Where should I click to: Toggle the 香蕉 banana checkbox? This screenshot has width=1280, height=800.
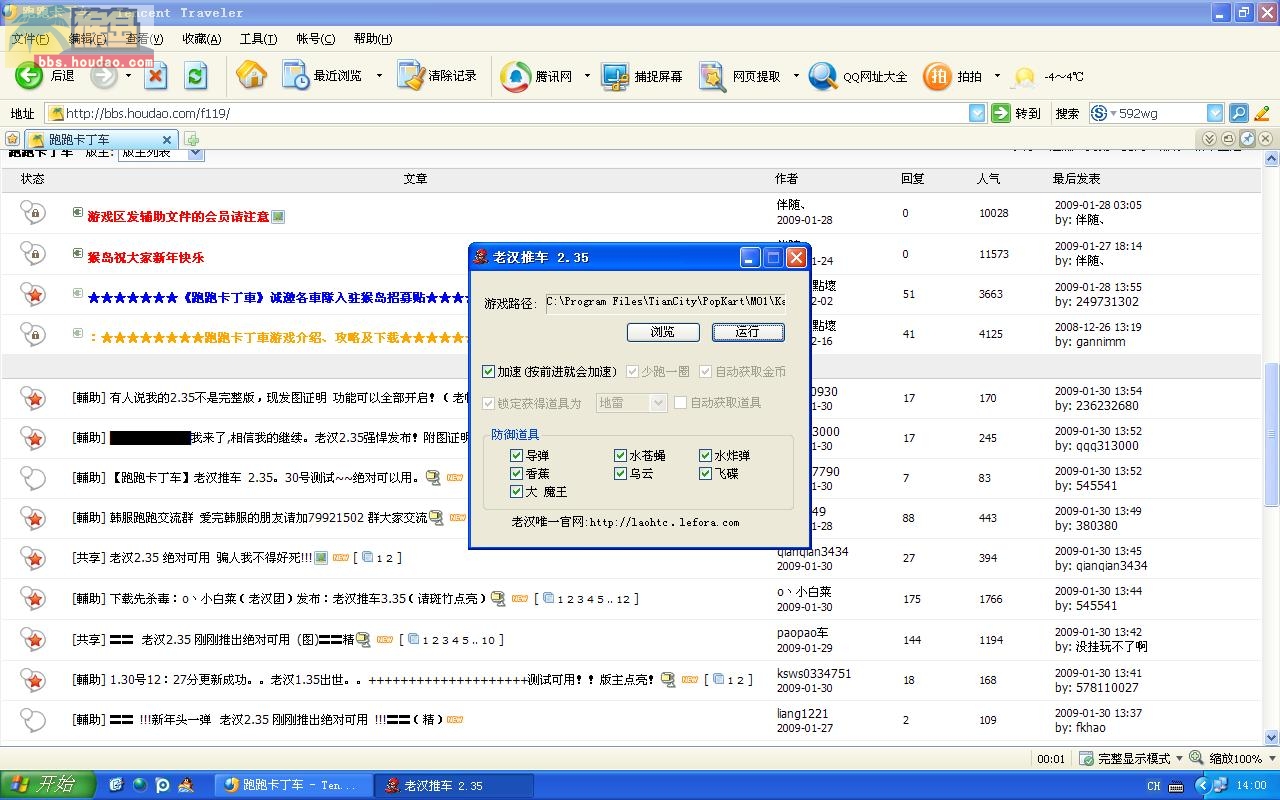516,473
